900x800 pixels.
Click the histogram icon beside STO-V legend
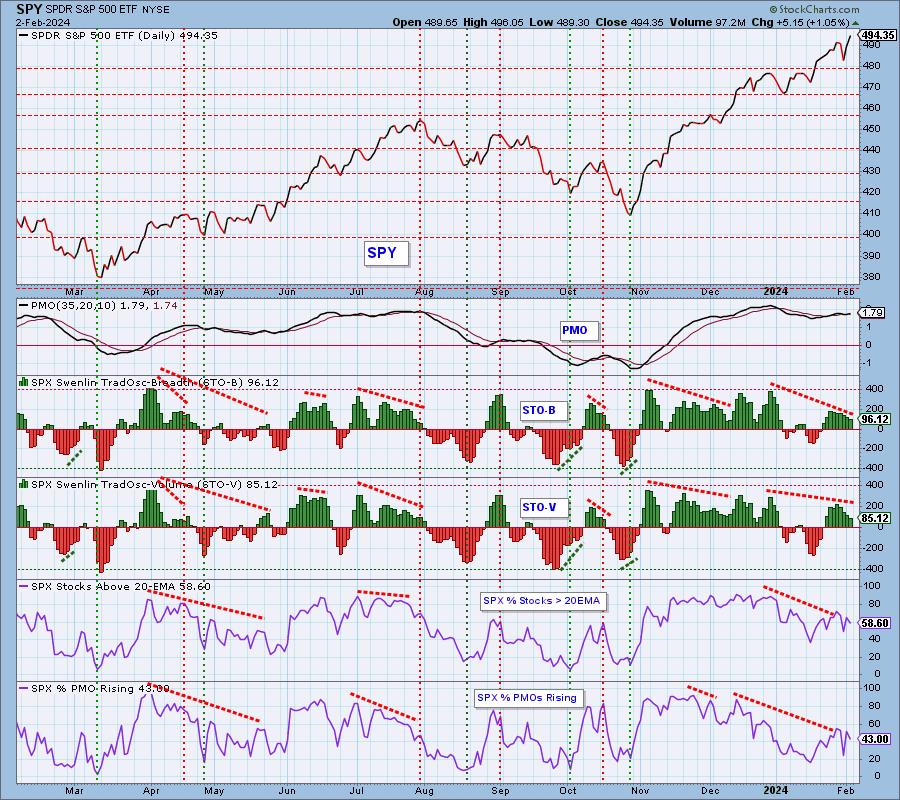(x=24, y=484)
